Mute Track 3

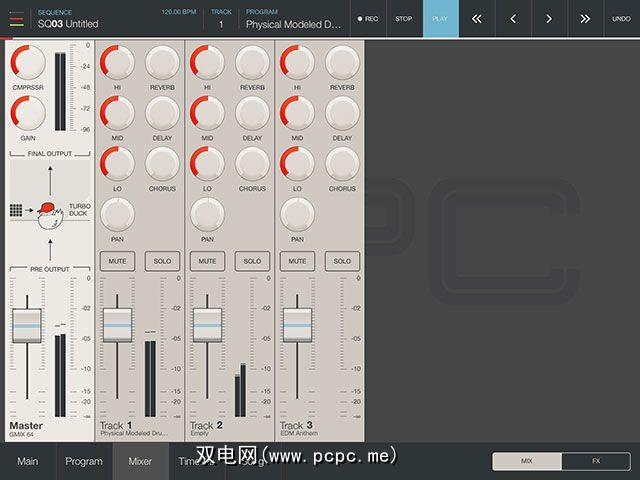coord(297,261)
